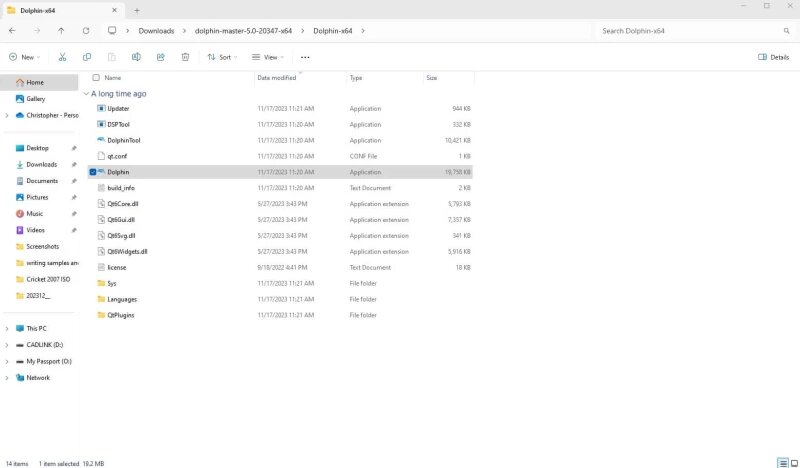
Task: Toggle the Details pane button
Action: [773, 57]
